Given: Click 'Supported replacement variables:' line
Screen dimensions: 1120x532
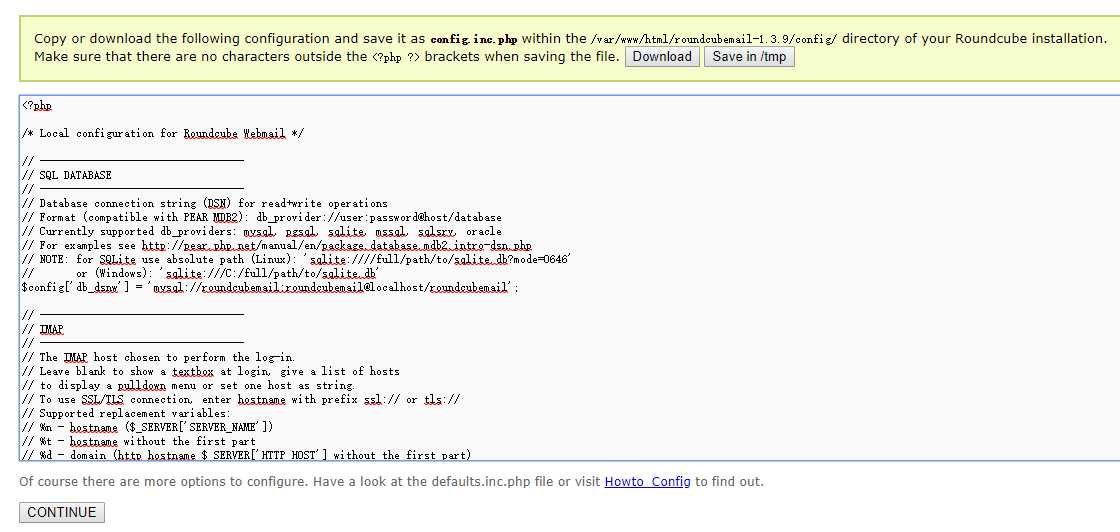Looking at the screenshot, I should (126, 413).
